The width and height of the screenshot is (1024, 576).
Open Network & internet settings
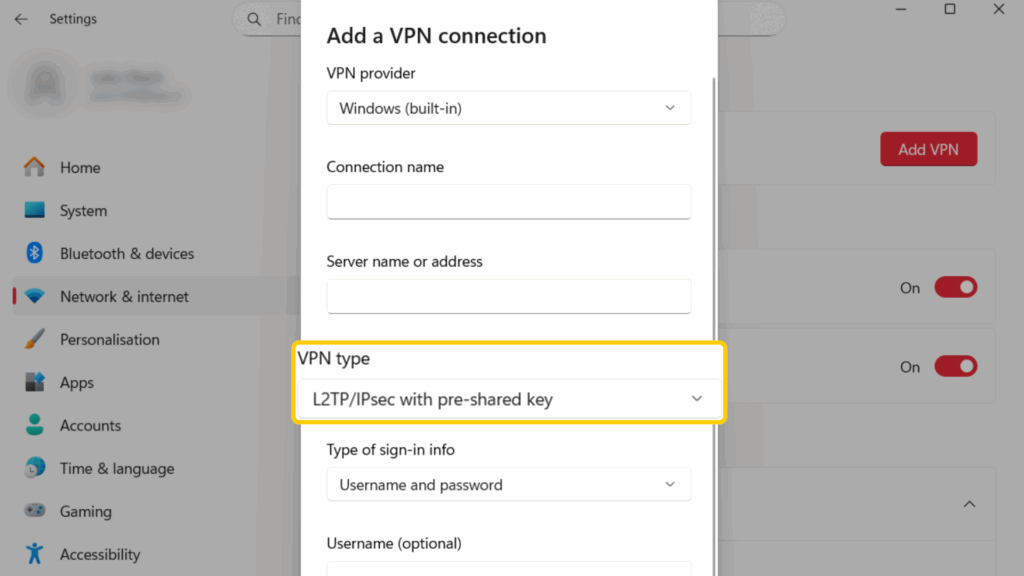(124, 297)
